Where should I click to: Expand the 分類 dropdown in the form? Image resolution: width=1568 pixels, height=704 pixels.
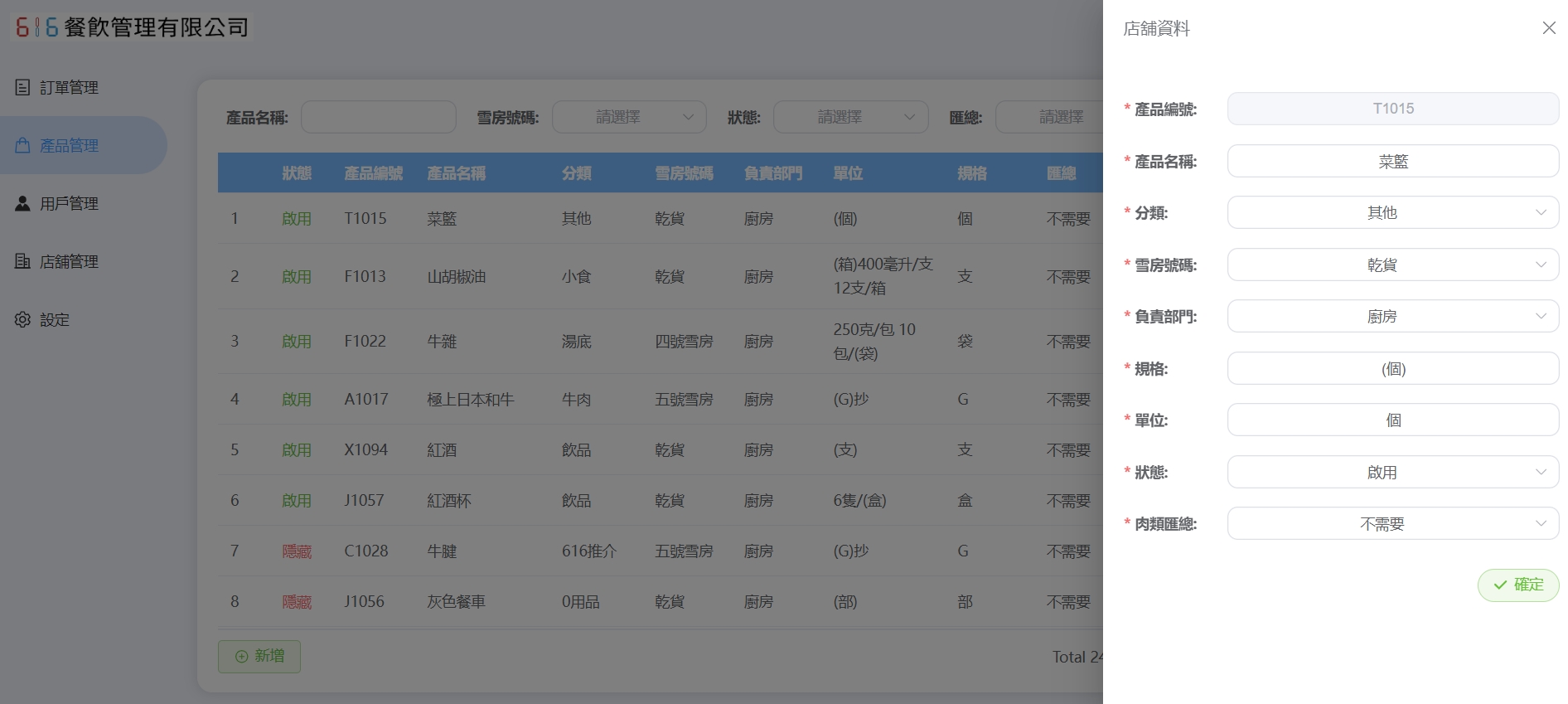click(1392, 213)
